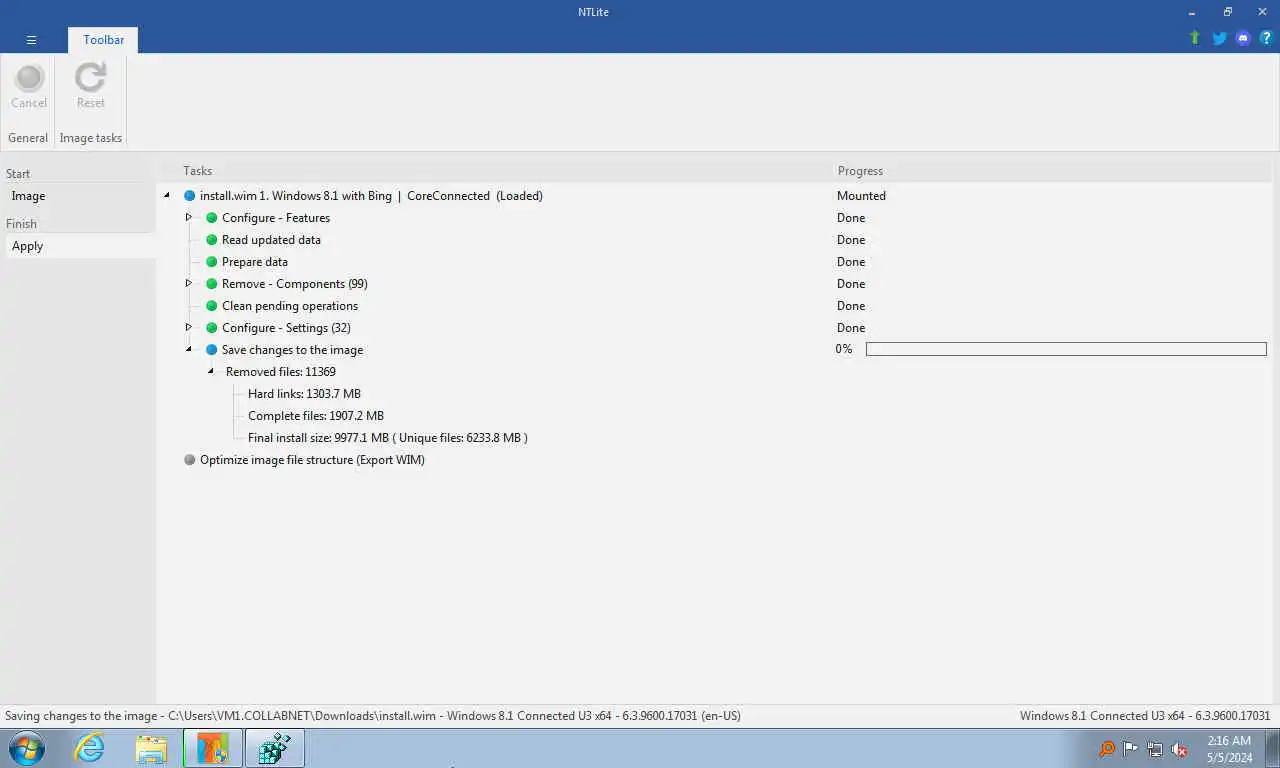Select Optimize image file structure (Export WIM)
This screenshot has height=768, width=1280.
(x=312, y=460)
